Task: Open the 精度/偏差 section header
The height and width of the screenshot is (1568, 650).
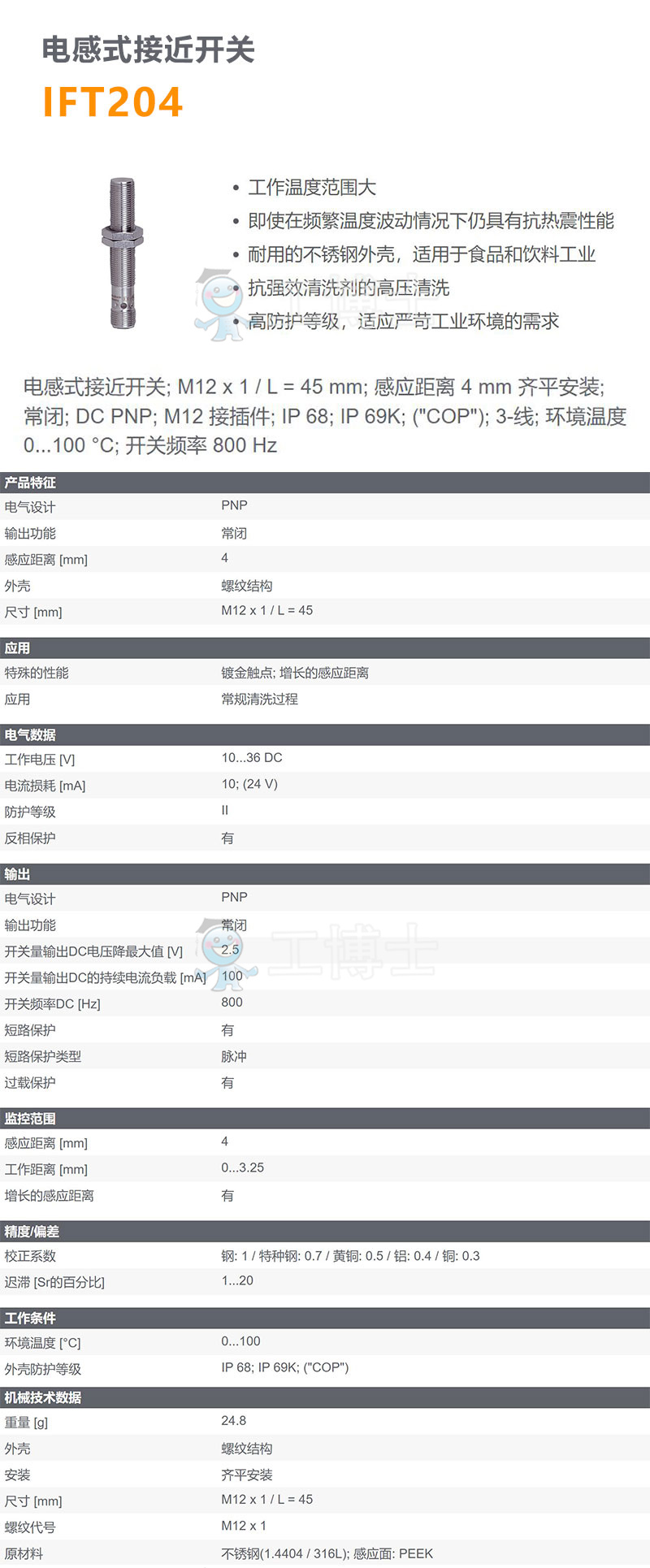Action: coord(32,1232)
